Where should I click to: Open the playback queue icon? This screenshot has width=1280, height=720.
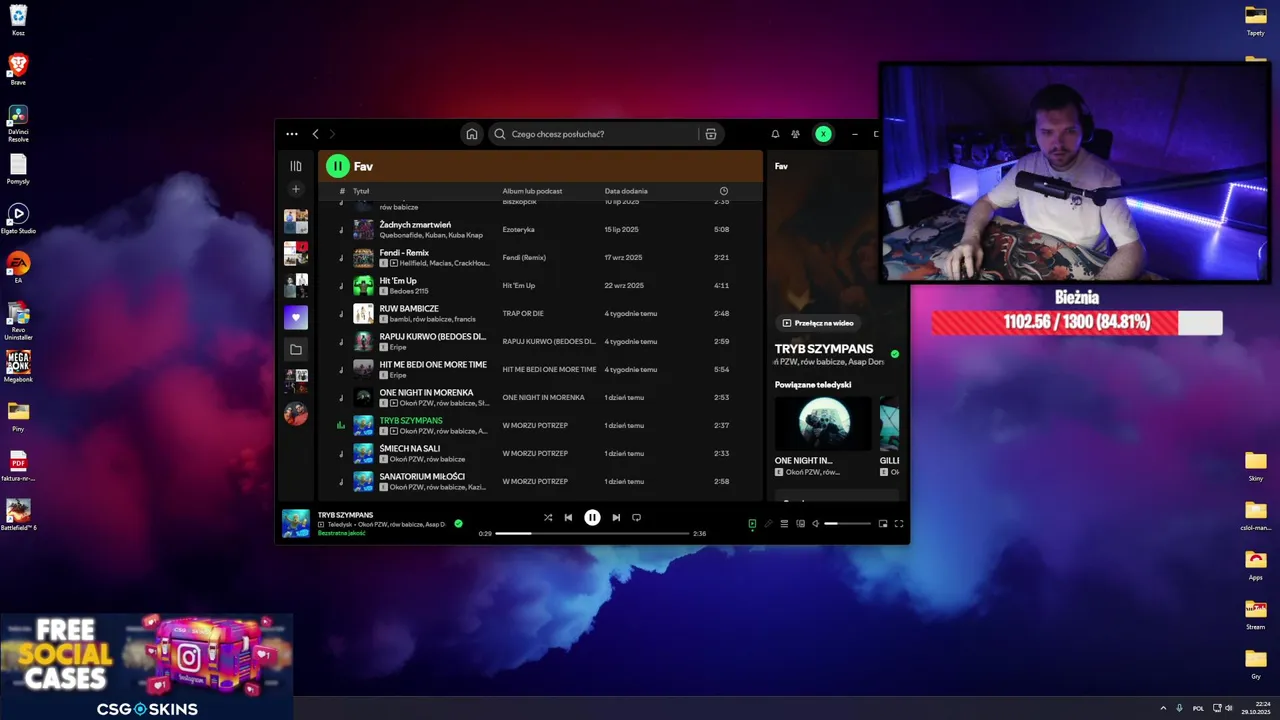[784, 523]
